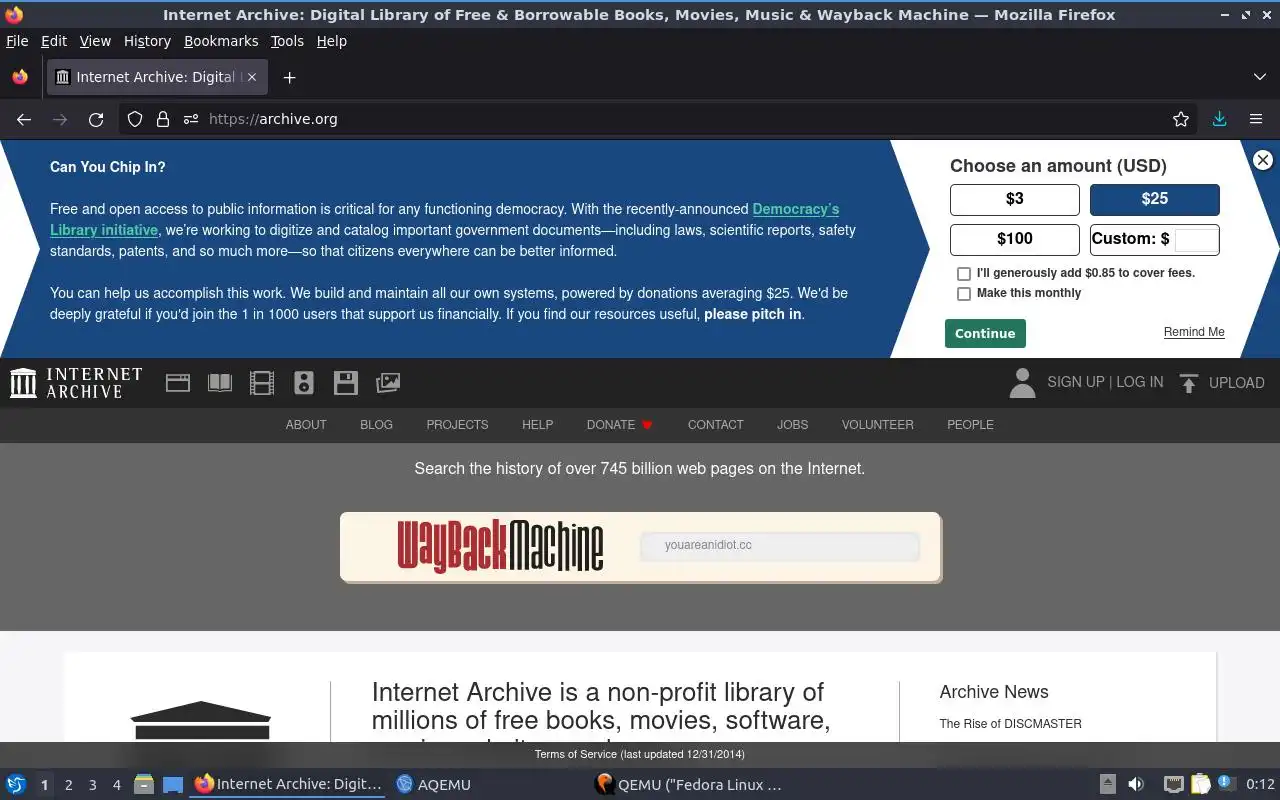Open the View menu
Image resolution: width=1280 pixels, height=800 pixels.
[95, 41]
